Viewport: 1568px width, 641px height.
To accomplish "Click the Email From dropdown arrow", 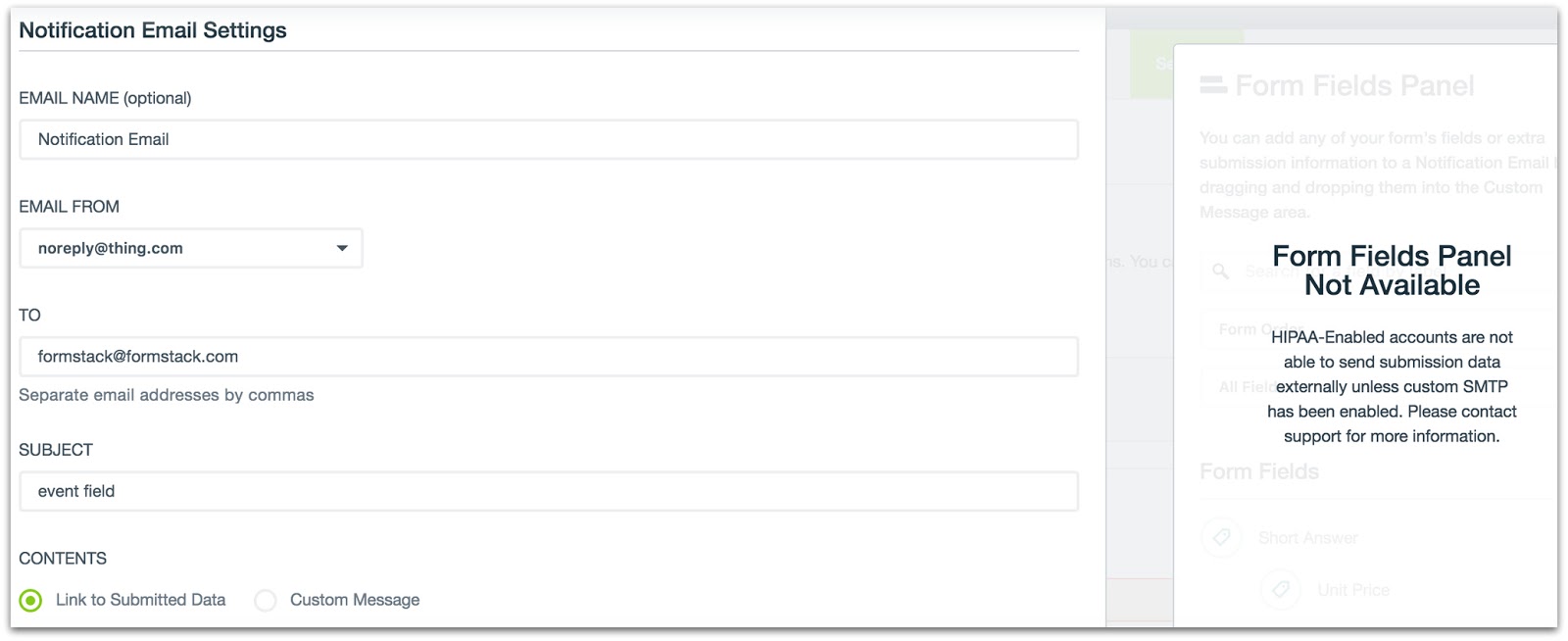I will click(x=342, y=248).
